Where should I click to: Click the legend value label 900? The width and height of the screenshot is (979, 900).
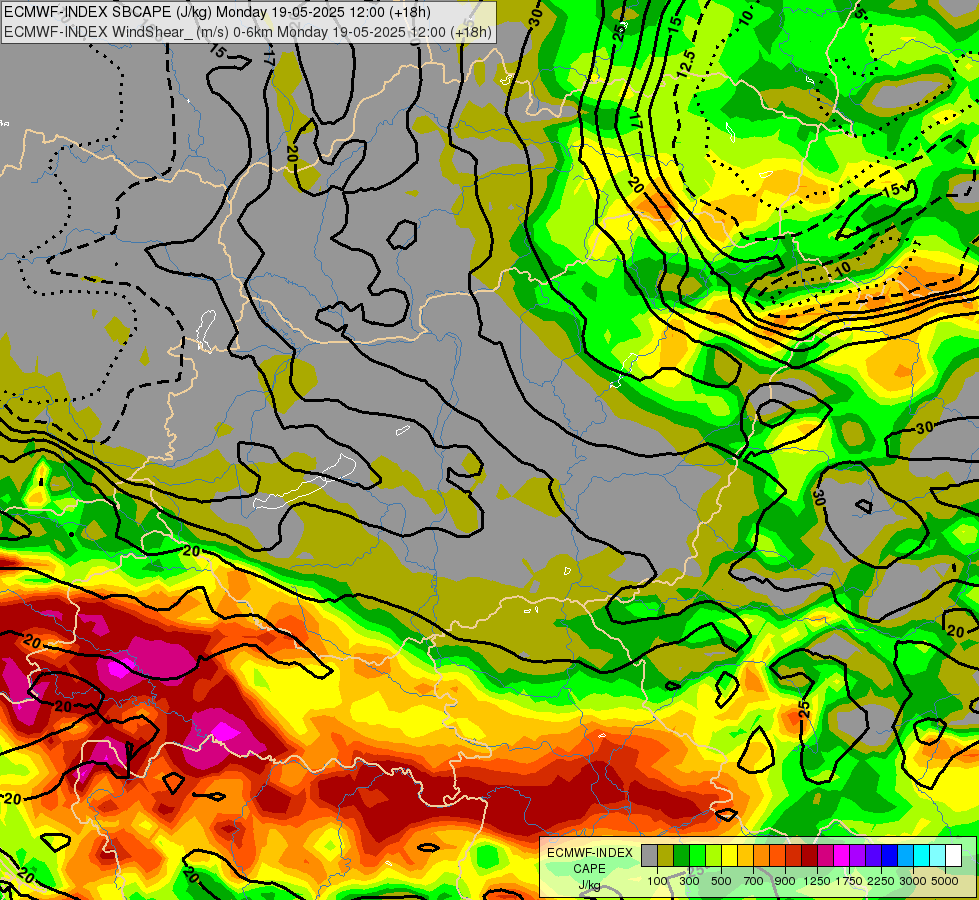[x=785, y=881]
